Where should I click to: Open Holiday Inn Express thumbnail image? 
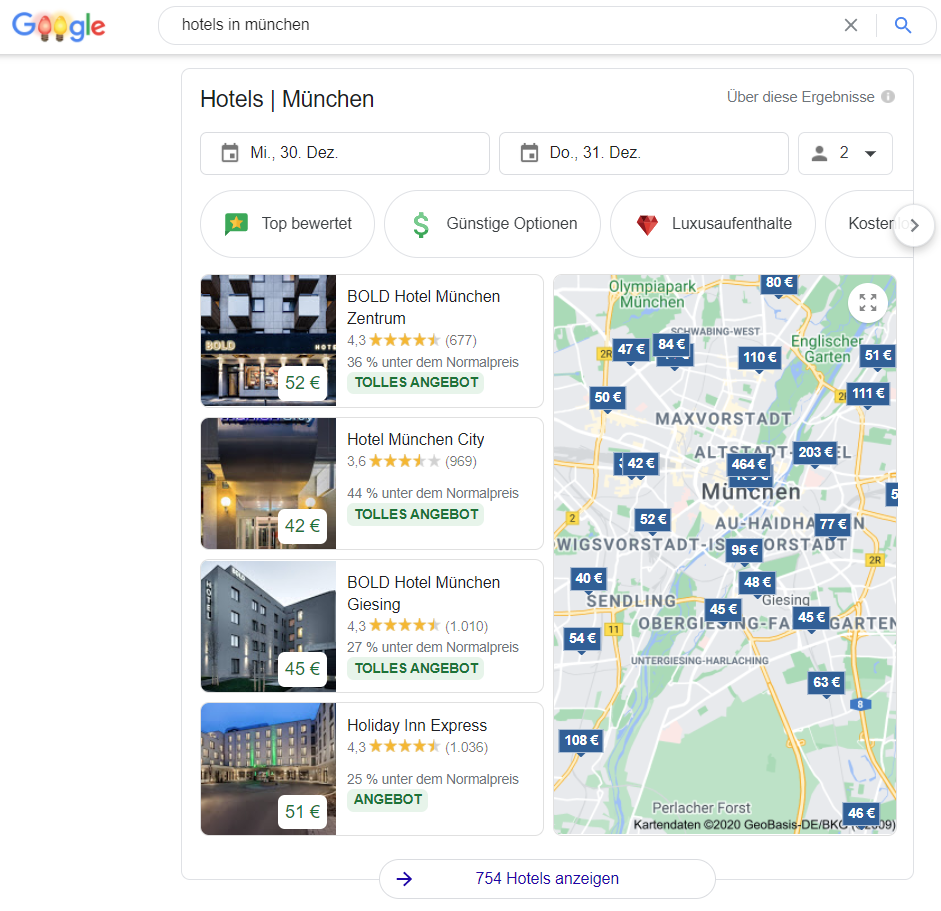(x=268, y=769)
